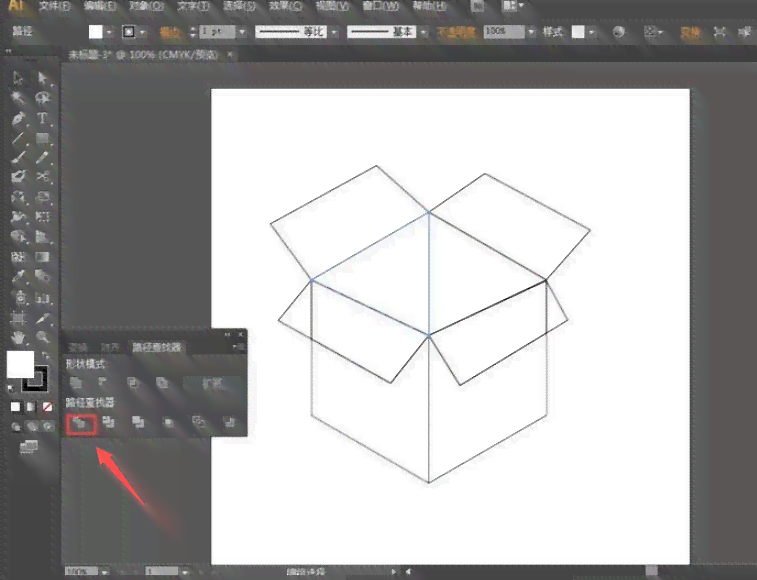Click the Minus Back pathfinder icon

point(229,423)
